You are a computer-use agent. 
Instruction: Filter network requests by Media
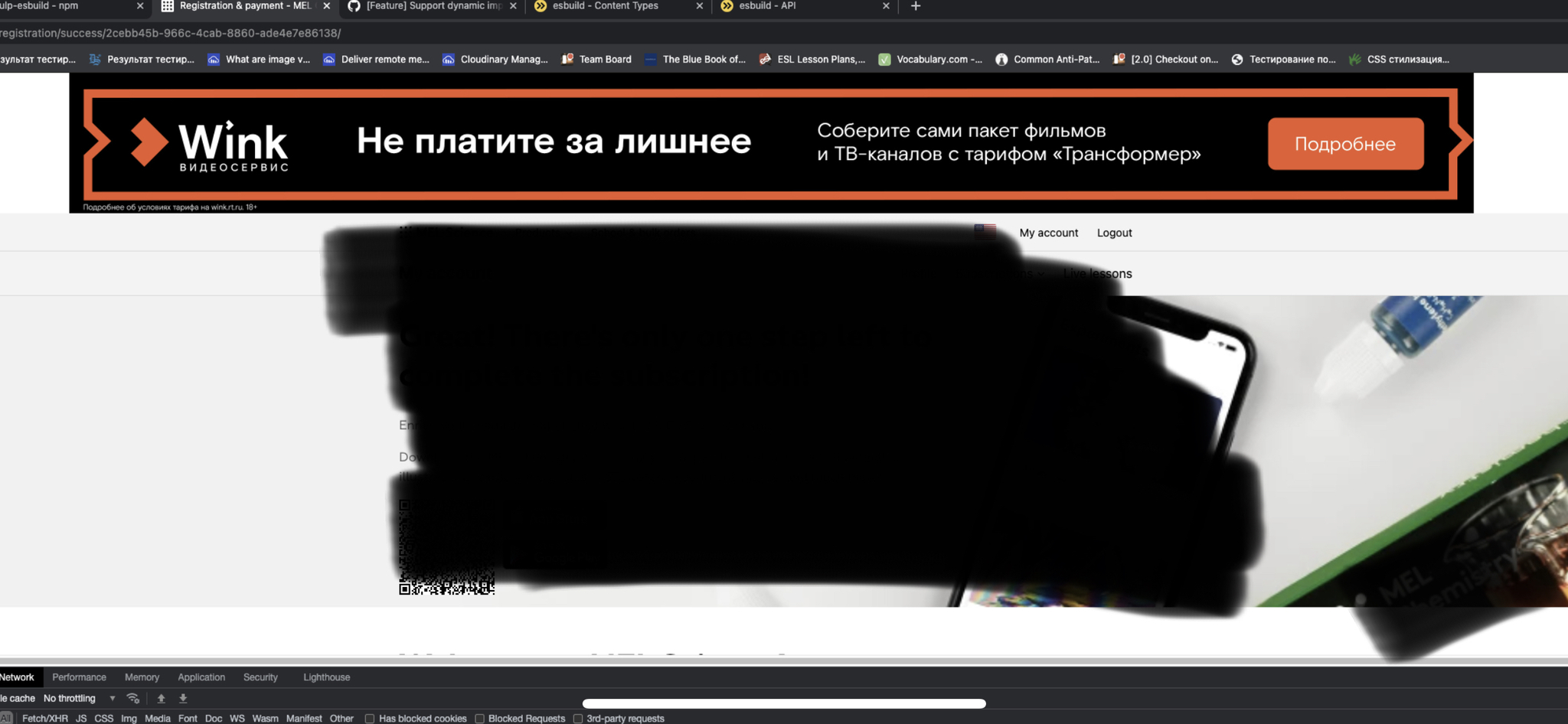click(158, 719)
